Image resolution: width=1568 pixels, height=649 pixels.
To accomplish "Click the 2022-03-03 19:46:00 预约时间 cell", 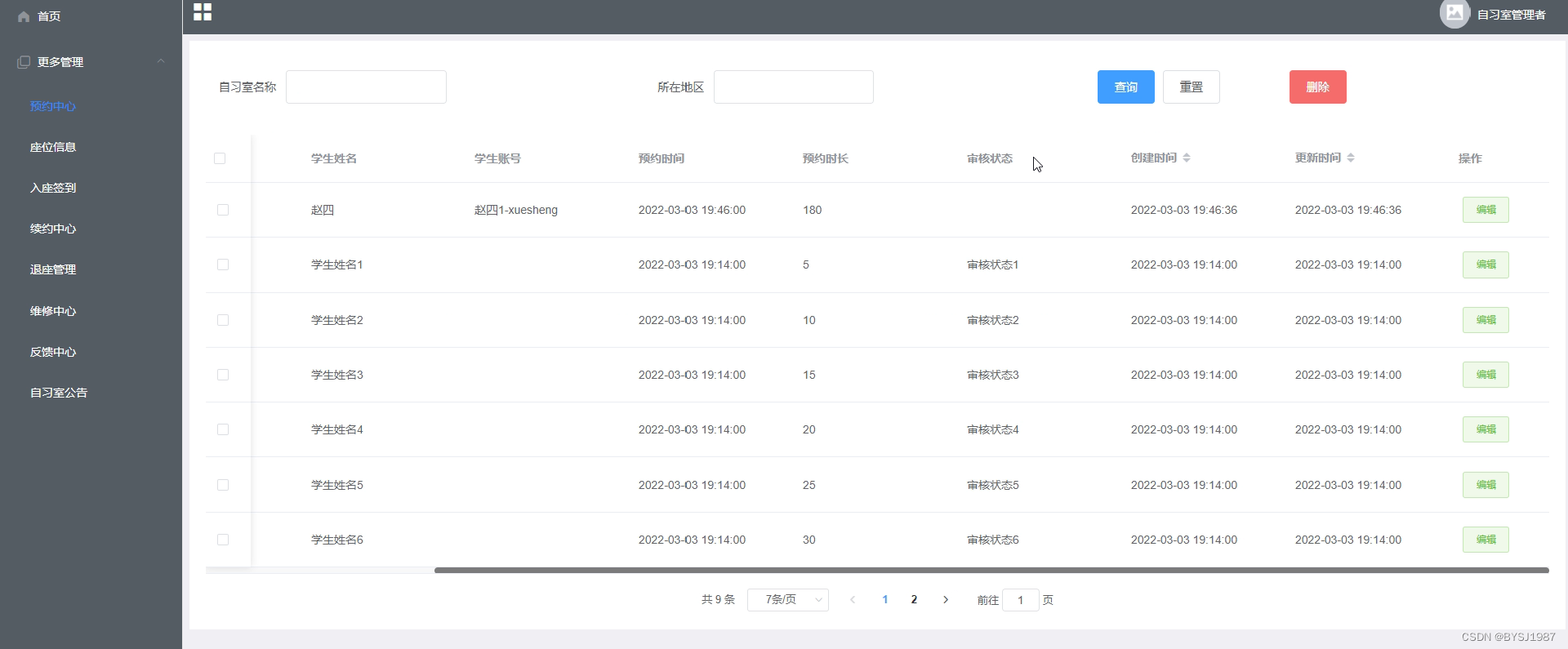I will click(692, 210).
